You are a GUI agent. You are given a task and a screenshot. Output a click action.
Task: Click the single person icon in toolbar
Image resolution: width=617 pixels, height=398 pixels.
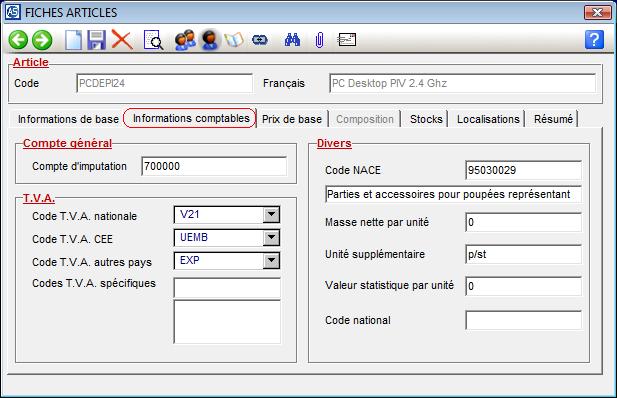(209, 40)
